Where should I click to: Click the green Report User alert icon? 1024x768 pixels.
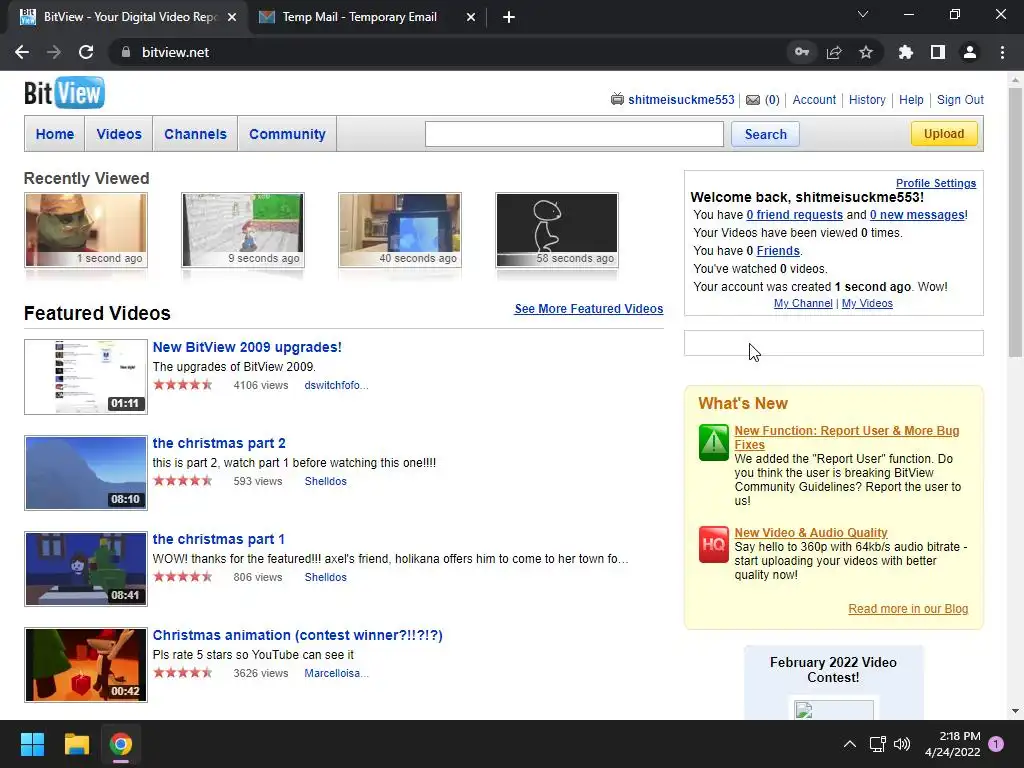(713, 443)
